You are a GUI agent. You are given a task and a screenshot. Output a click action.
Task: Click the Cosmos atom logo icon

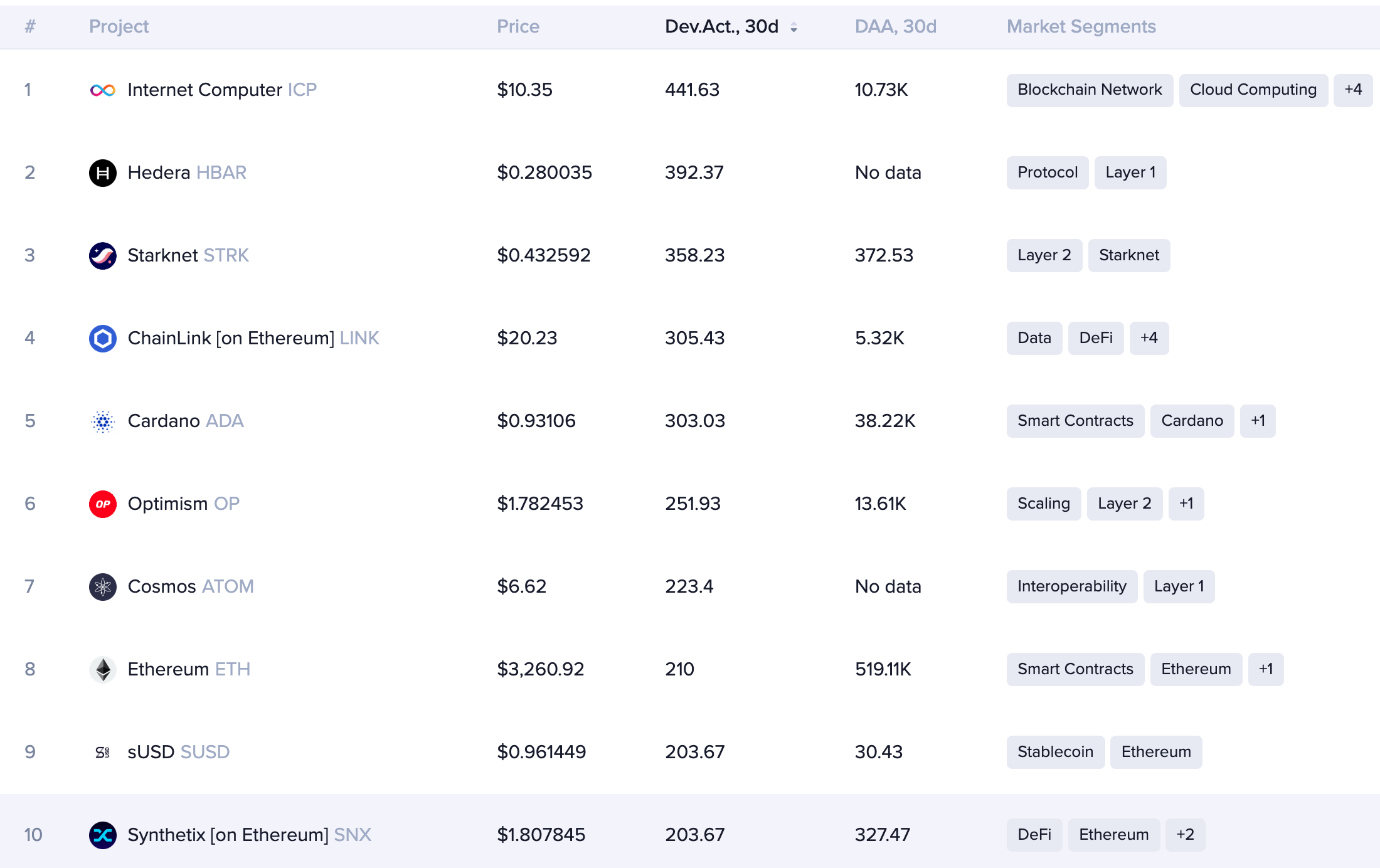click(x=103, y=587)
